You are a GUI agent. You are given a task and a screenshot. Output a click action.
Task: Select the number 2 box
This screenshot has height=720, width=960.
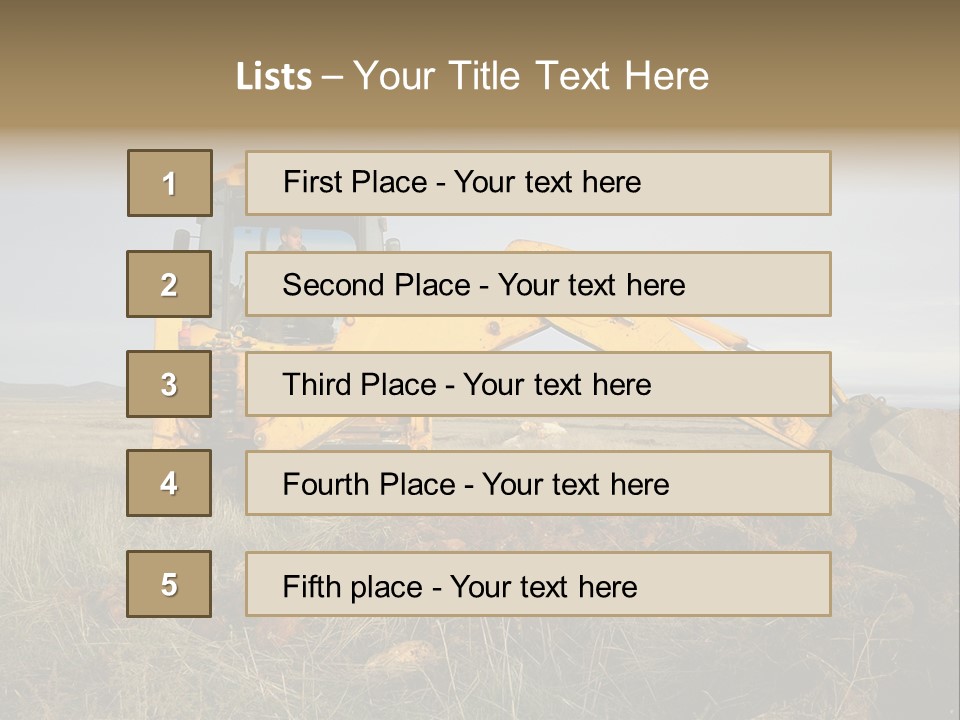click(x=169, y=284)
